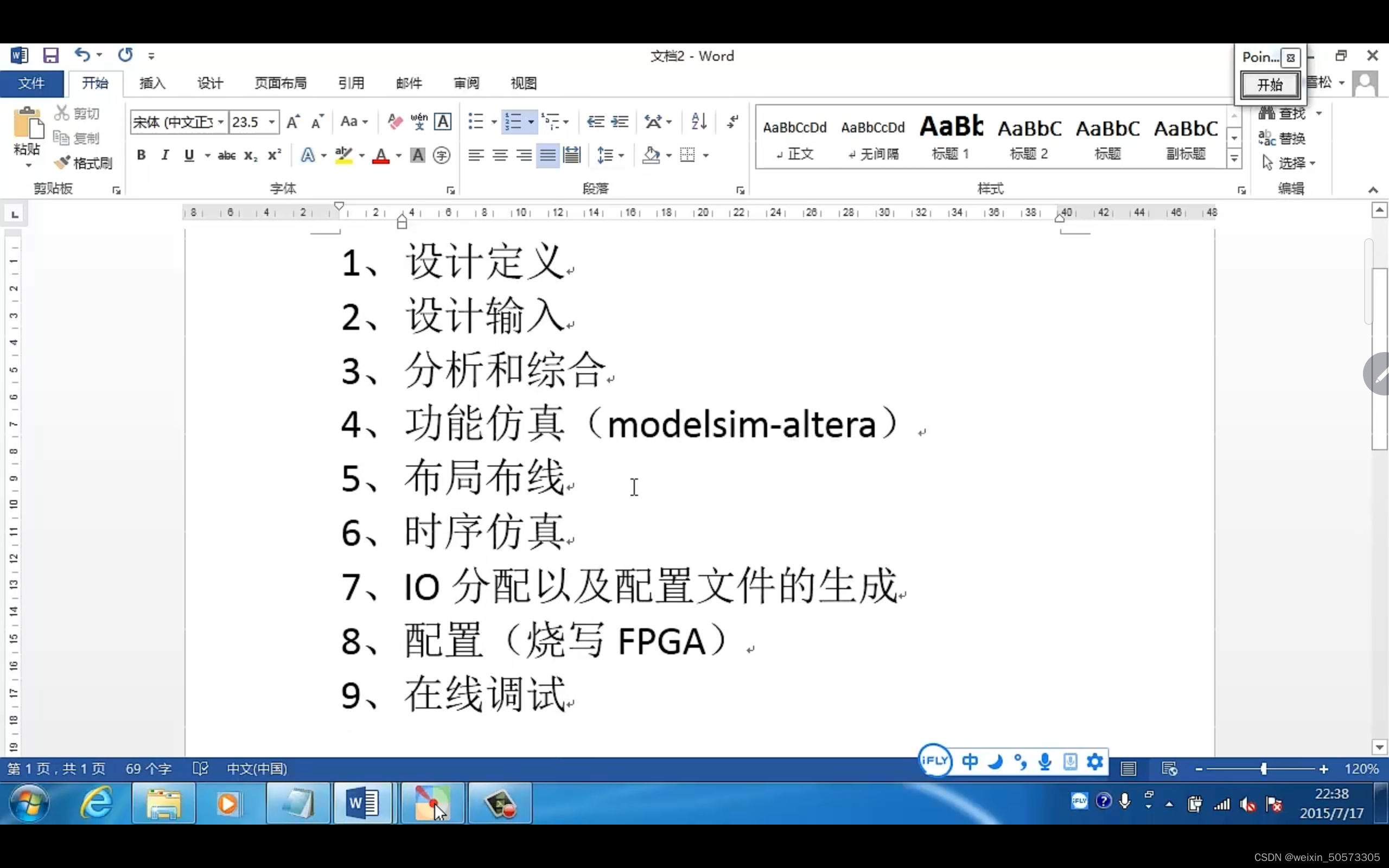Image resolution: width=1389 pixels, height=868 pixels.
Task: Switch to the 设计 (Design) tab
Action: click(x=210, y=83)
